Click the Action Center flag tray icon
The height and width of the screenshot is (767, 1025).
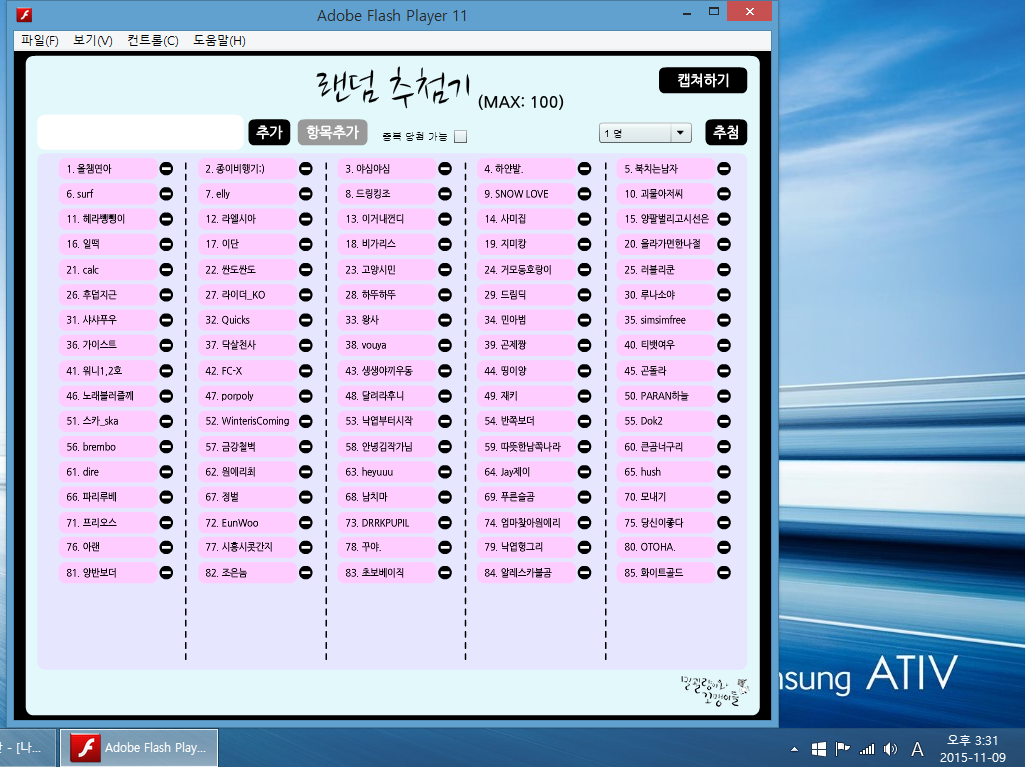[843, 749]
